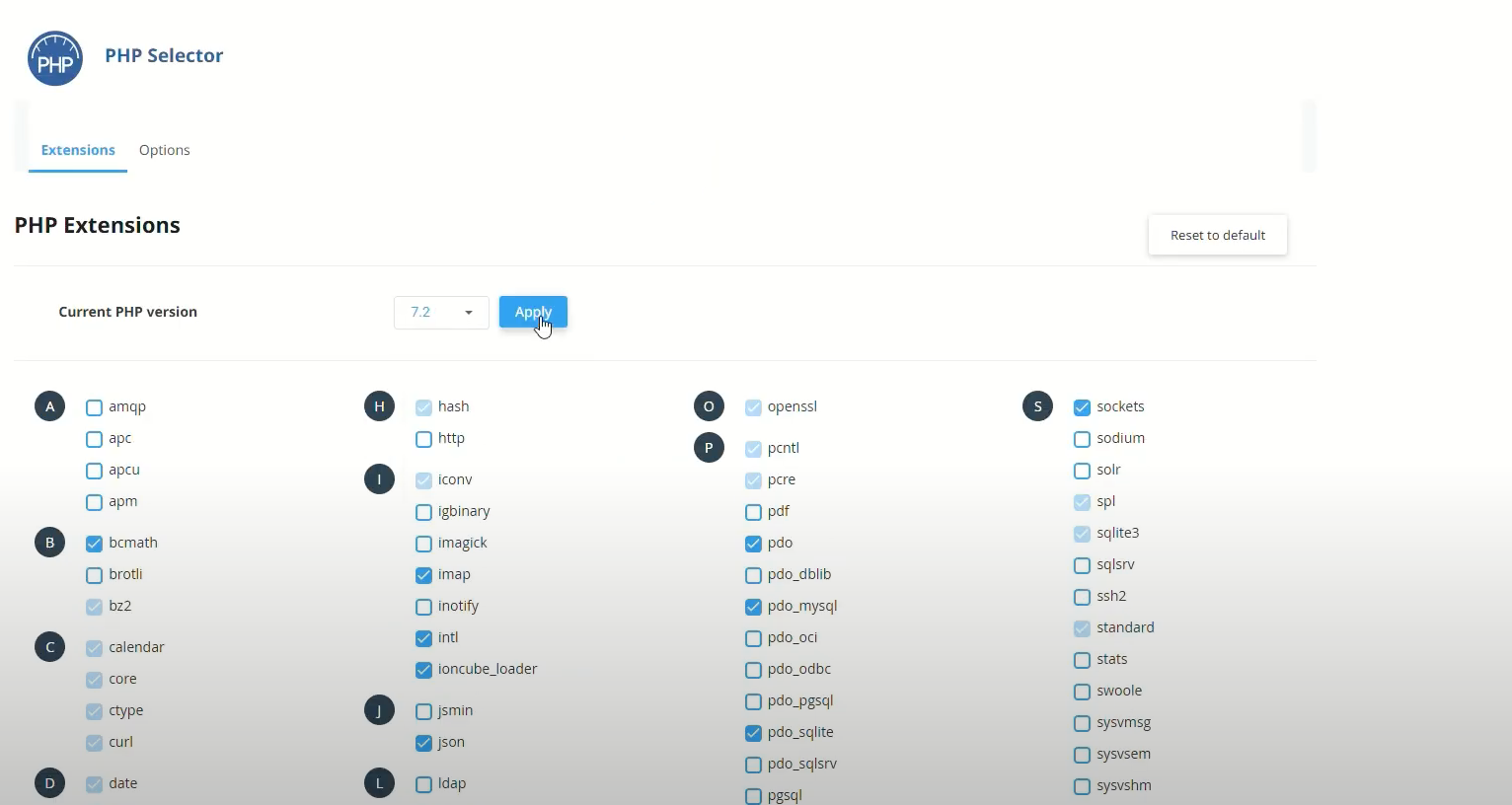Check the http extension
This screenshot has height=805, width=1512.
(x=423, y=439)
